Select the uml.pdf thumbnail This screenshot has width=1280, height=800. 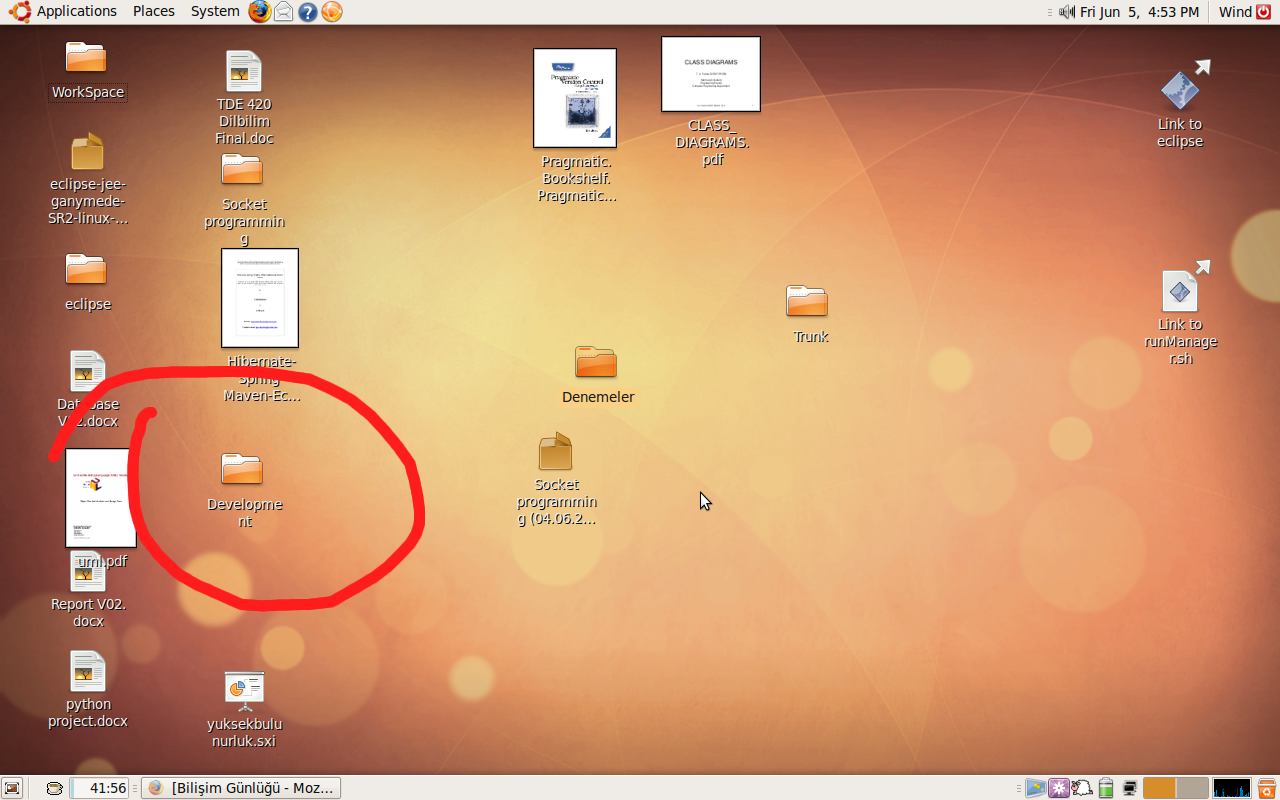(x=101, y=498)
